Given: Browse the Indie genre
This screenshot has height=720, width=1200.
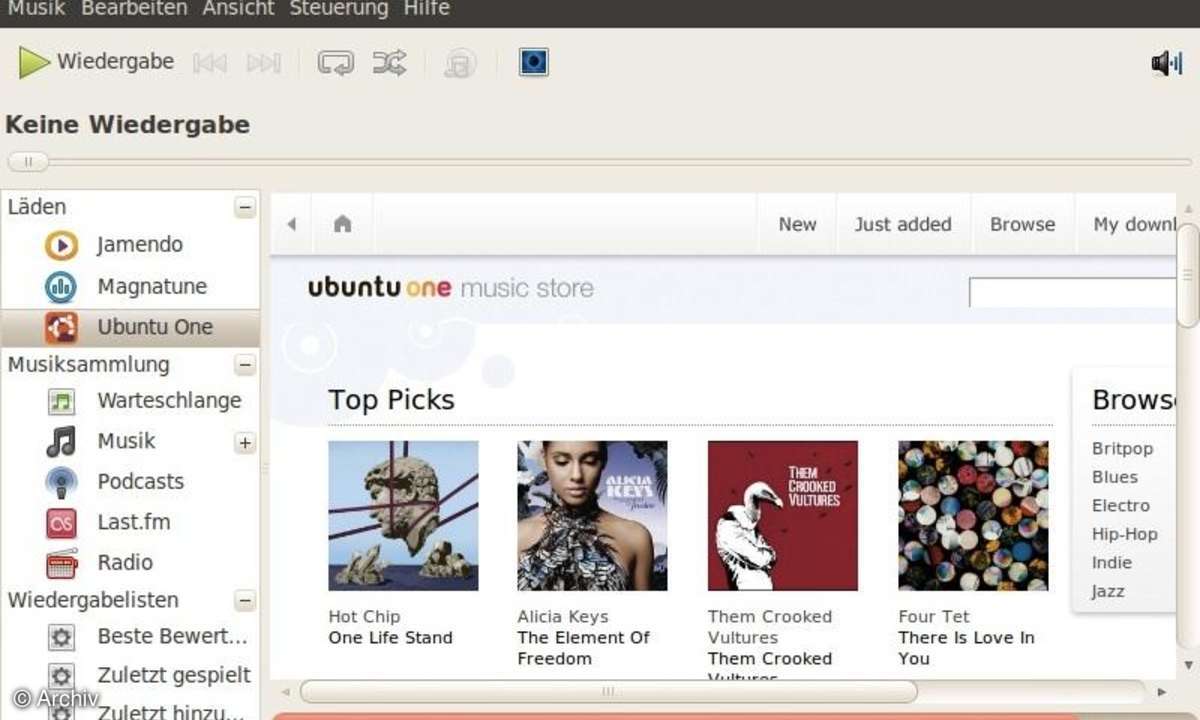Looking at the screenshot, I should coord(1111,563).
